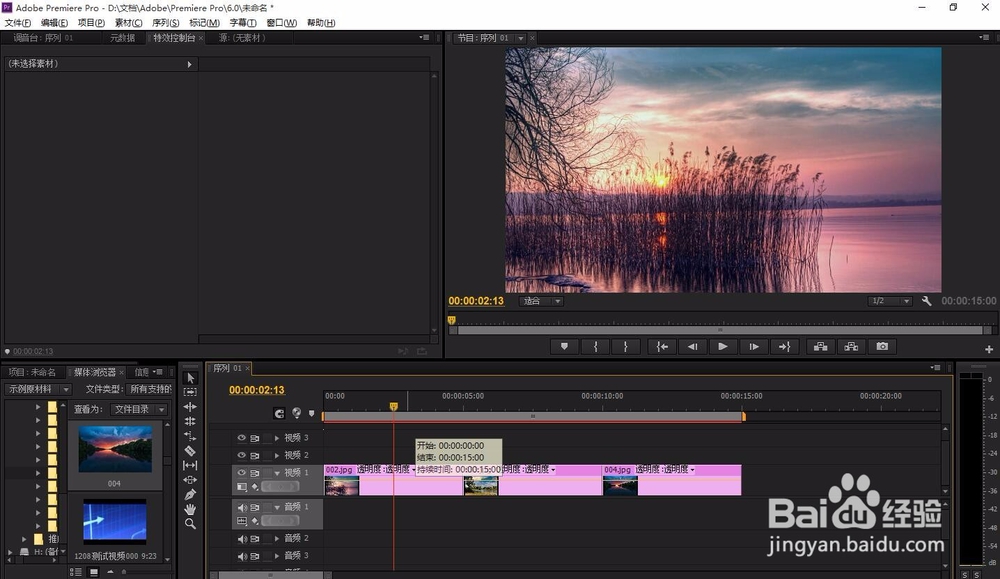The width and height of the screenshot is (1000, 579).
Task: Switch to the 元数据 tab
Action: click(x=122, y=38)
